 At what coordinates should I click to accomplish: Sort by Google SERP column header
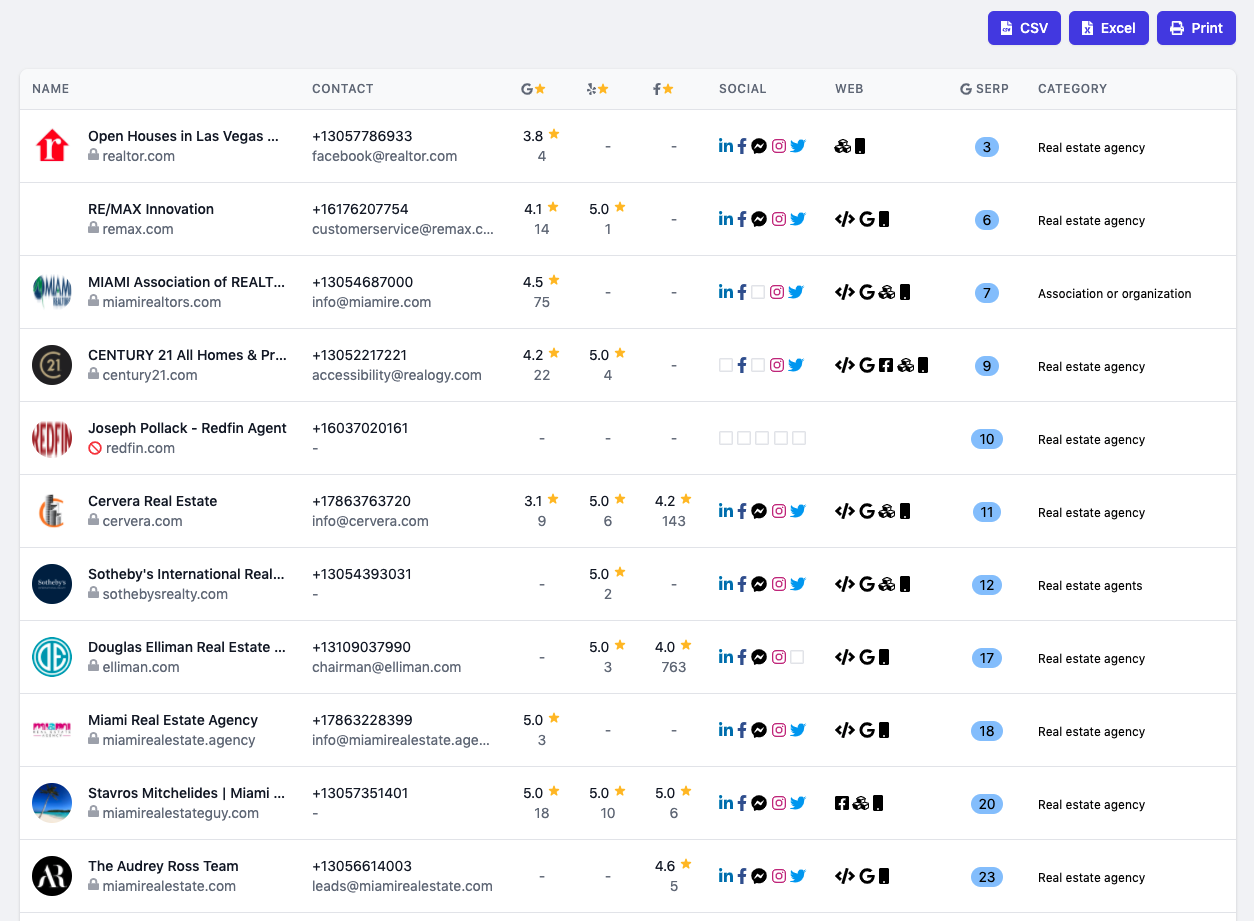[984, 89]
